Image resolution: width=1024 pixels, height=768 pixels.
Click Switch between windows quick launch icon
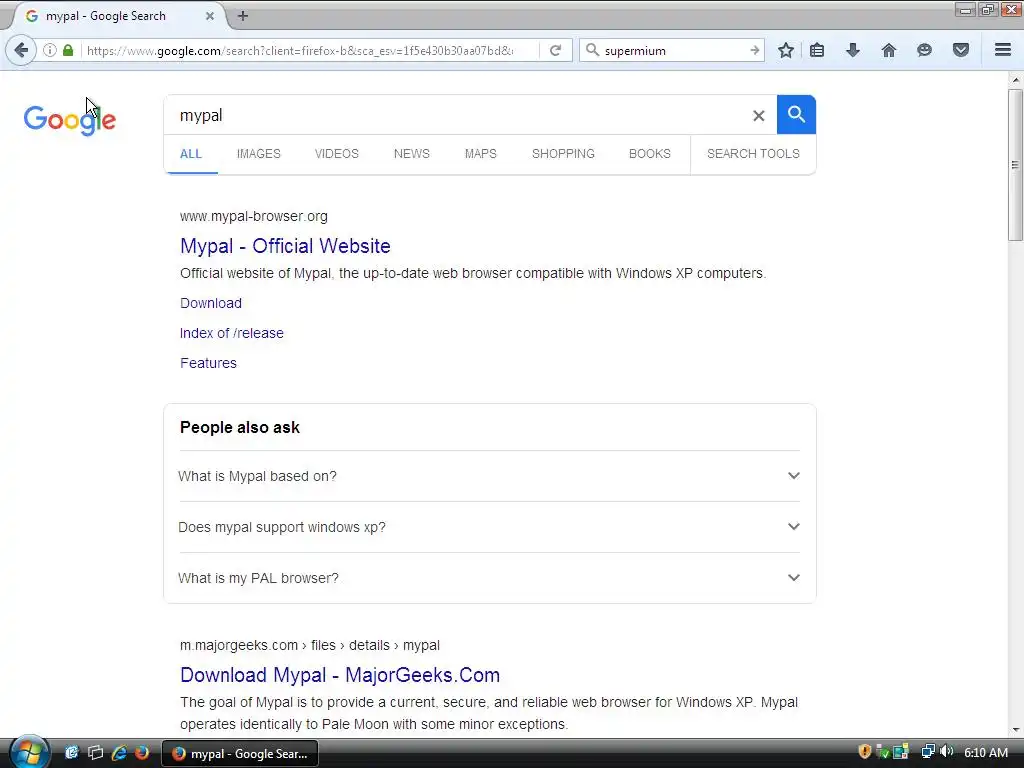[95, 753]
